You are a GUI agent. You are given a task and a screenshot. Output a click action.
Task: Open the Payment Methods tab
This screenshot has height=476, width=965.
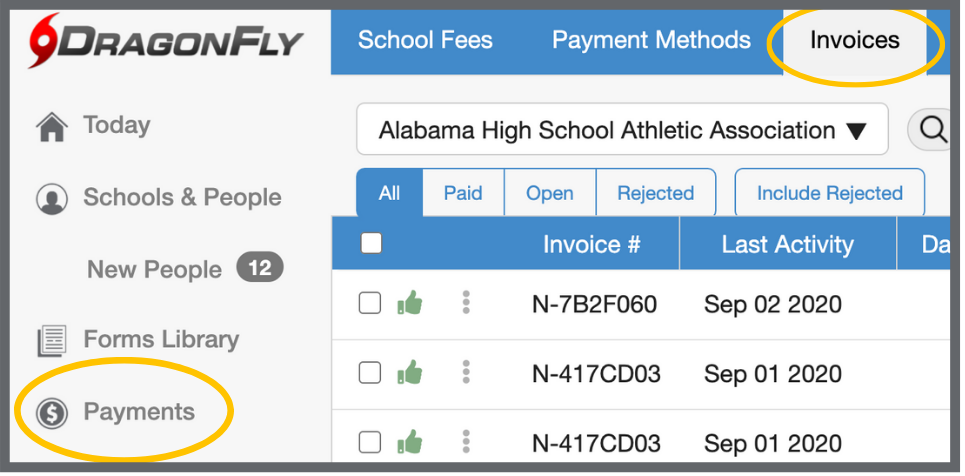click(651, 40)
